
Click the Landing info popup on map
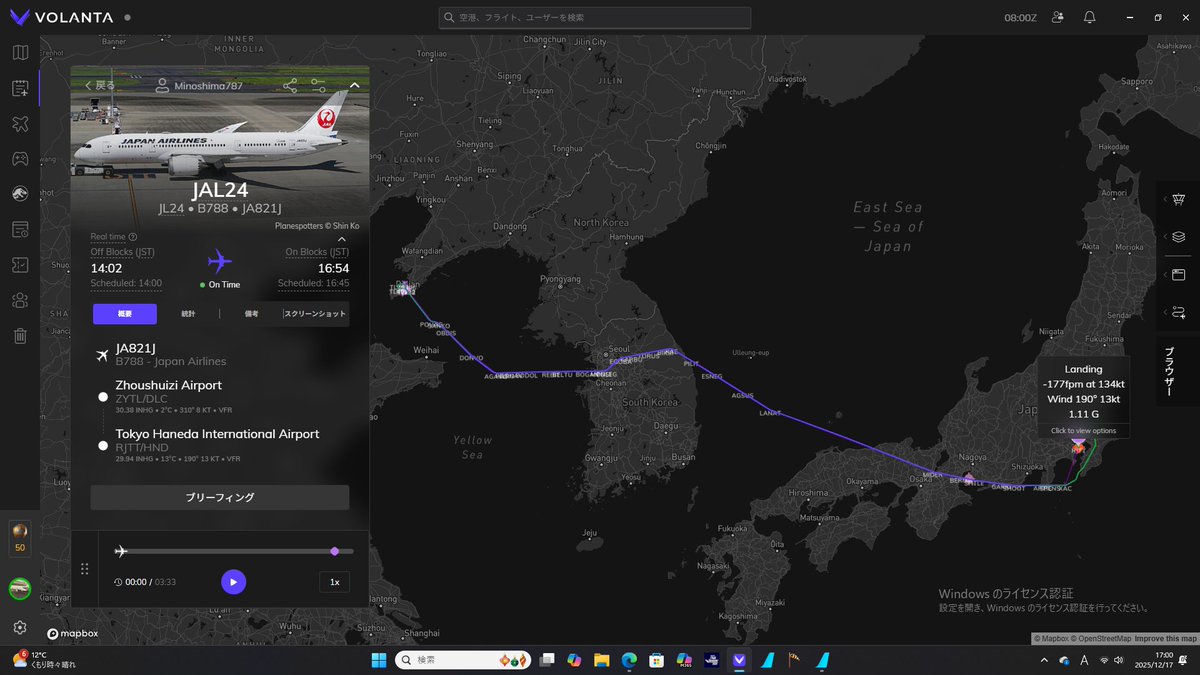pyautogui.click(x=1085, y=397)
